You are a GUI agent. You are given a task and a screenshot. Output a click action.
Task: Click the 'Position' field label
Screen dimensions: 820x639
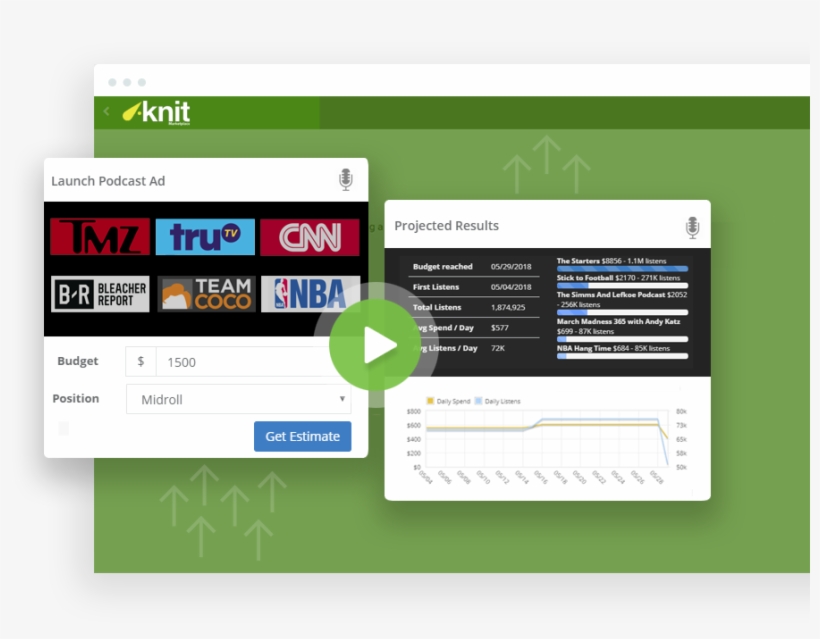click(x=76, y=398)
